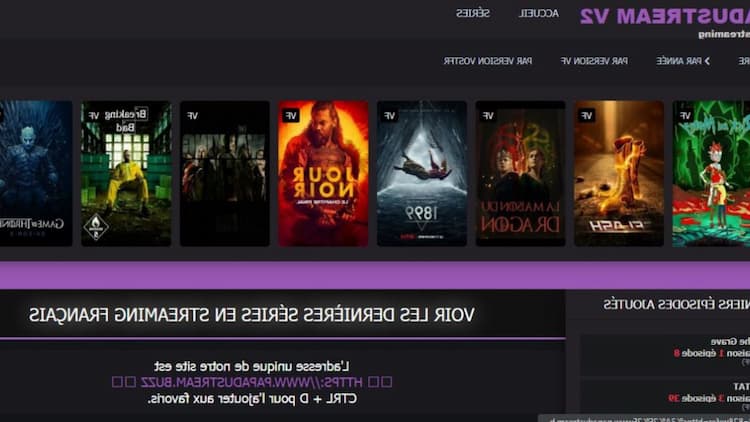Click text 'L'adresse unique de notre site est'
This screenshot has width=750, height=422.
[252, 366]
